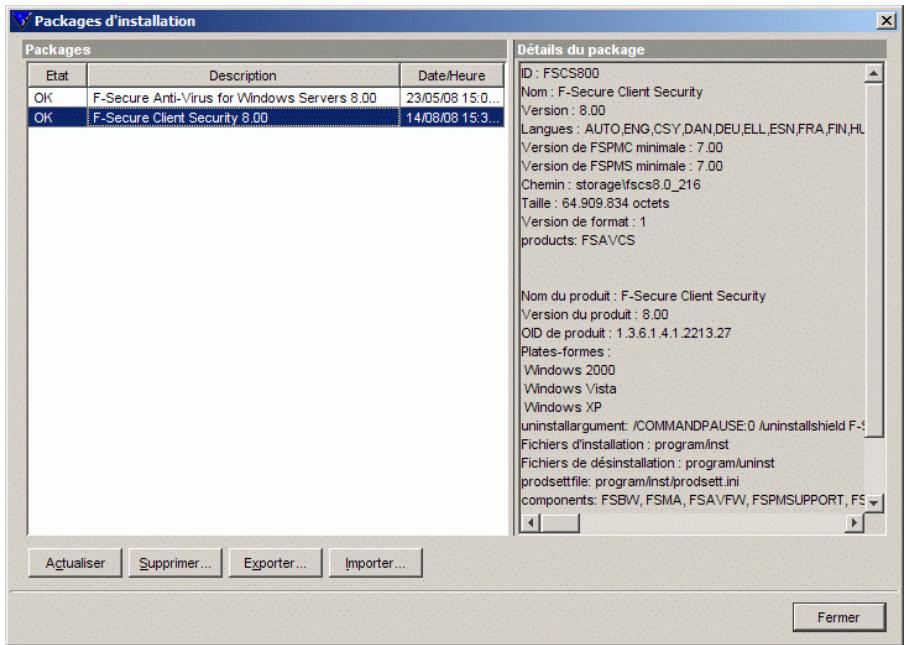
Task: Click the details scroll up arrow
Action: (873, 73)
